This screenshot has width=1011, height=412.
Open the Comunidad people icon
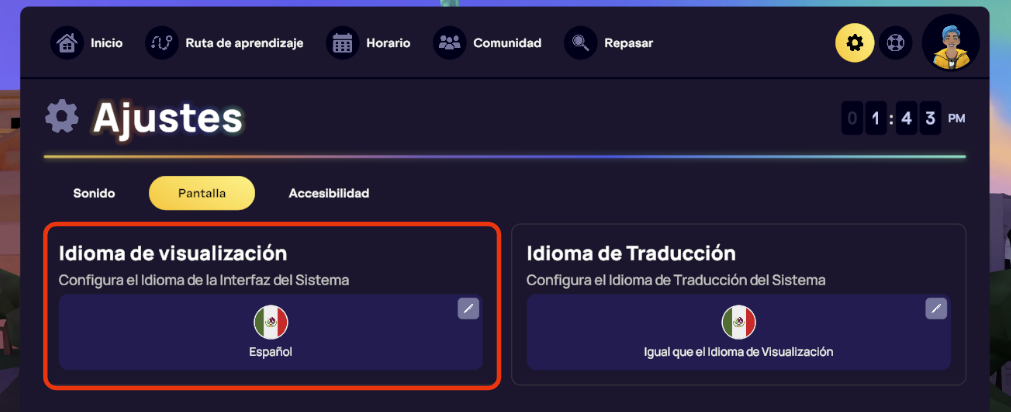point(450,43)
